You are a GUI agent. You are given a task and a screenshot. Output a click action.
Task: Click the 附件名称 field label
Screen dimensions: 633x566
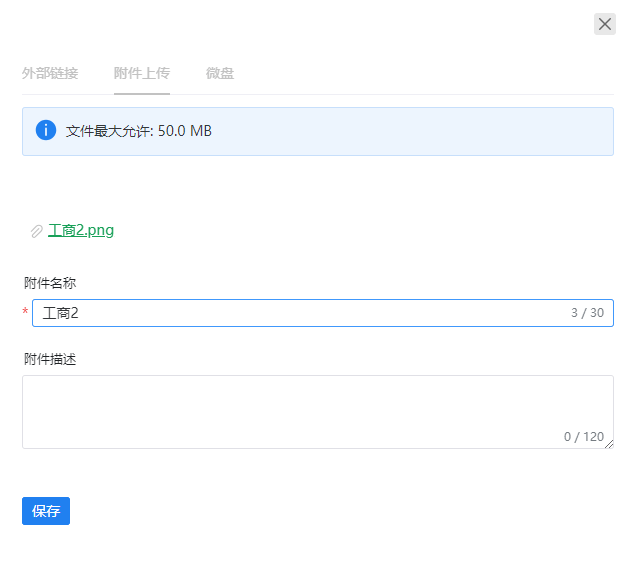click(x=50, y=283)
